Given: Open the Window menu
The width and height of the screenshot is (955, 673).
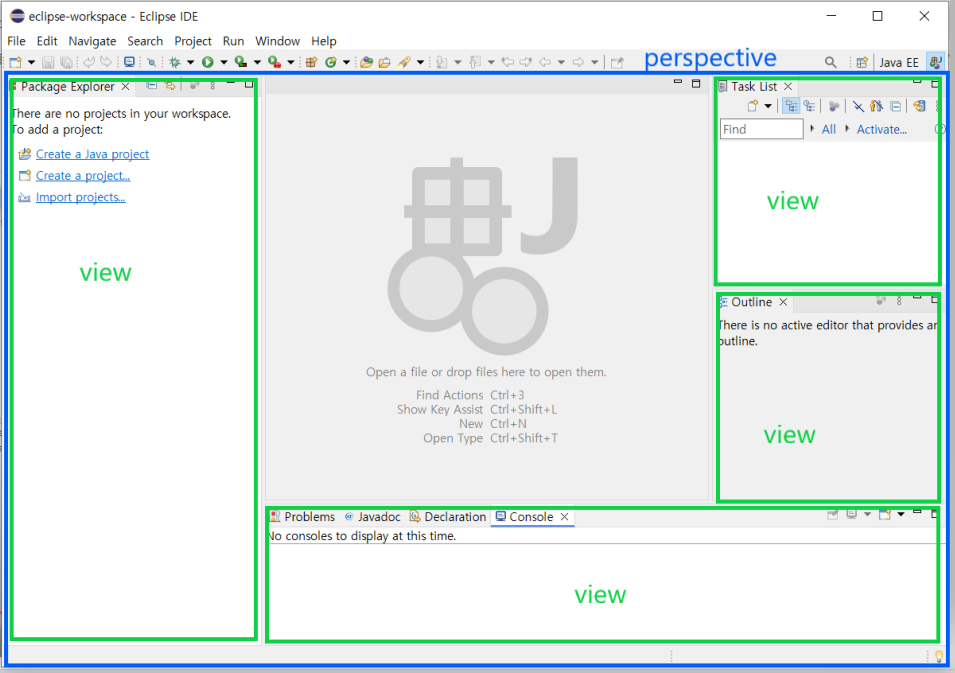Looking at the screenshot, I should tap(277, 41).
